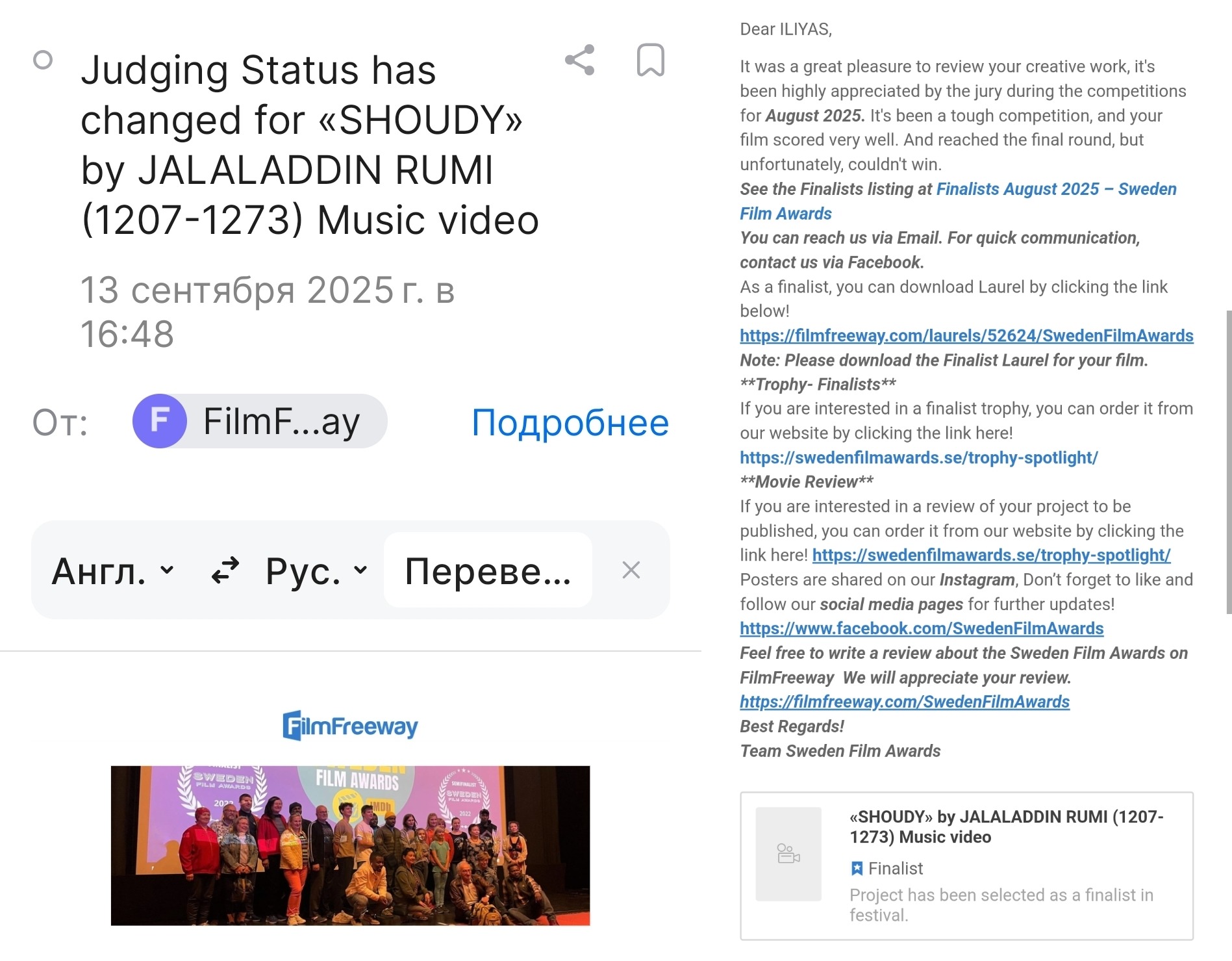
Task: Expand the Англ. source language dropdown
Action: [113, 570]
